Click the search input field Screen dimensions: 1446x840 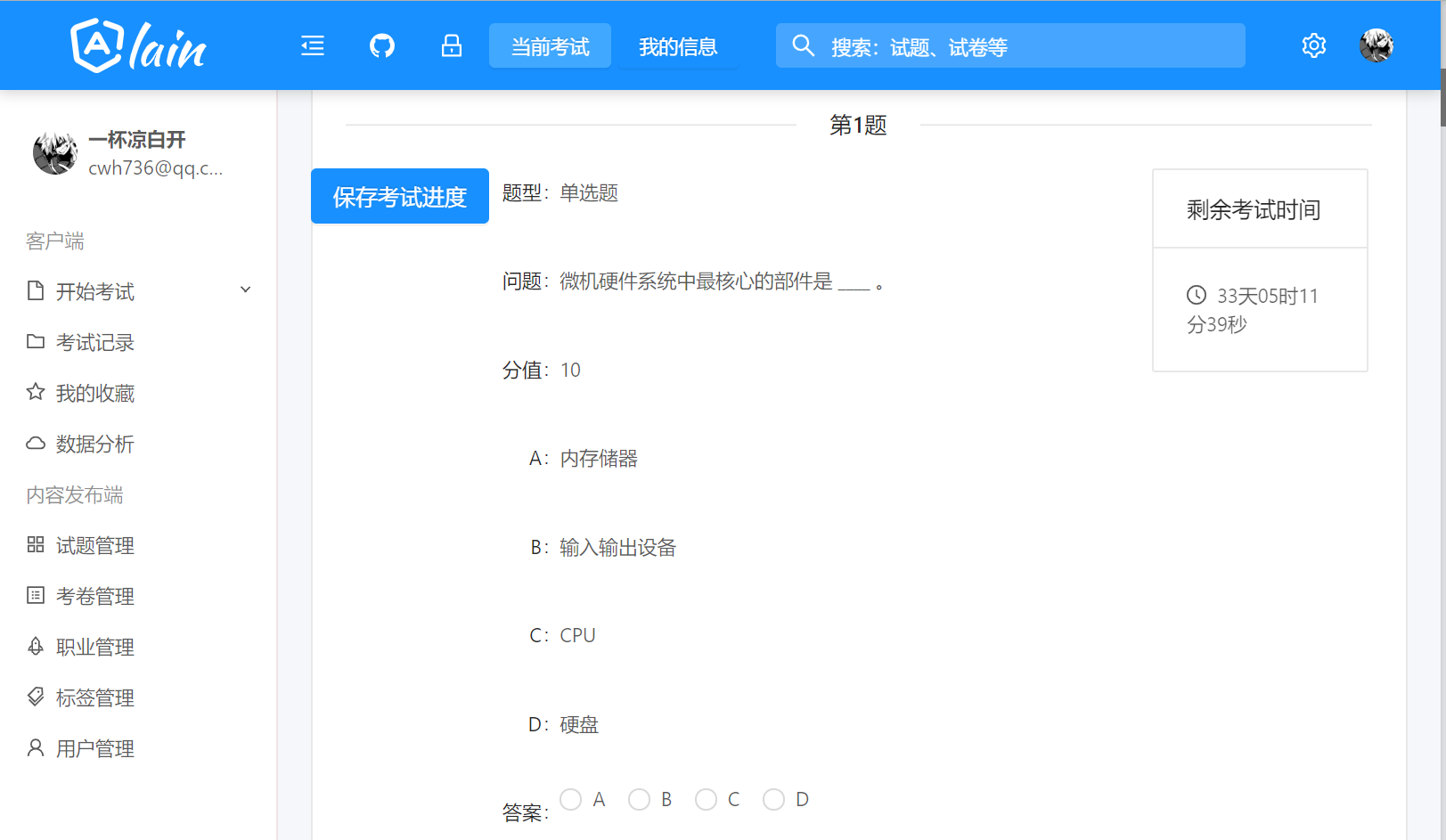pos(1025,46)
